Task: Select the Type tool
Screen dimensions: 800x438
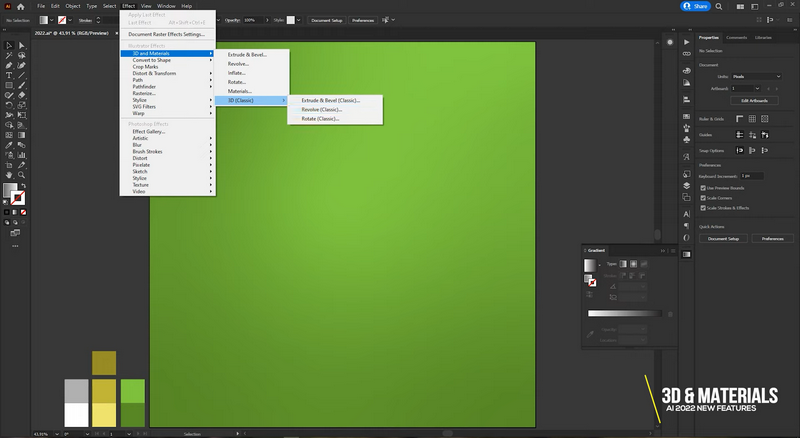Action: coord(9,76)
